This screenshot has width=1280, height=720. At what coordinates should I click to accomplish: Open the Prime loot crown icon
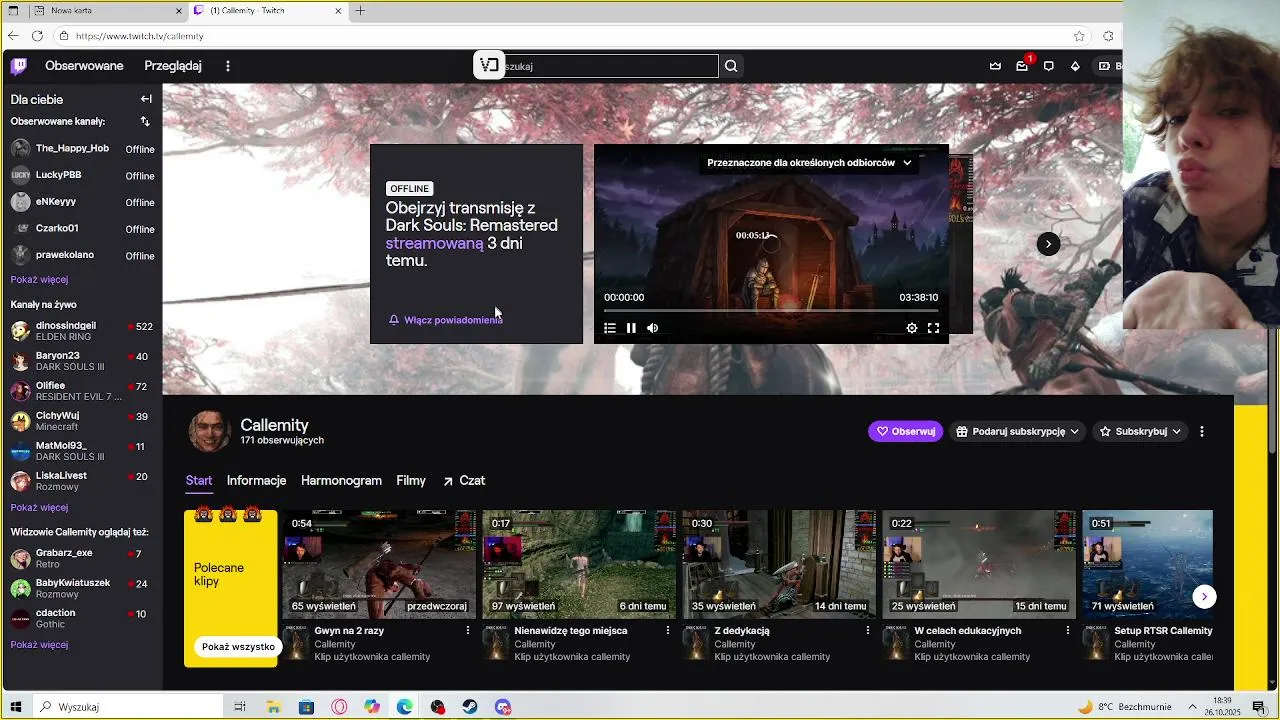[995, 66]
